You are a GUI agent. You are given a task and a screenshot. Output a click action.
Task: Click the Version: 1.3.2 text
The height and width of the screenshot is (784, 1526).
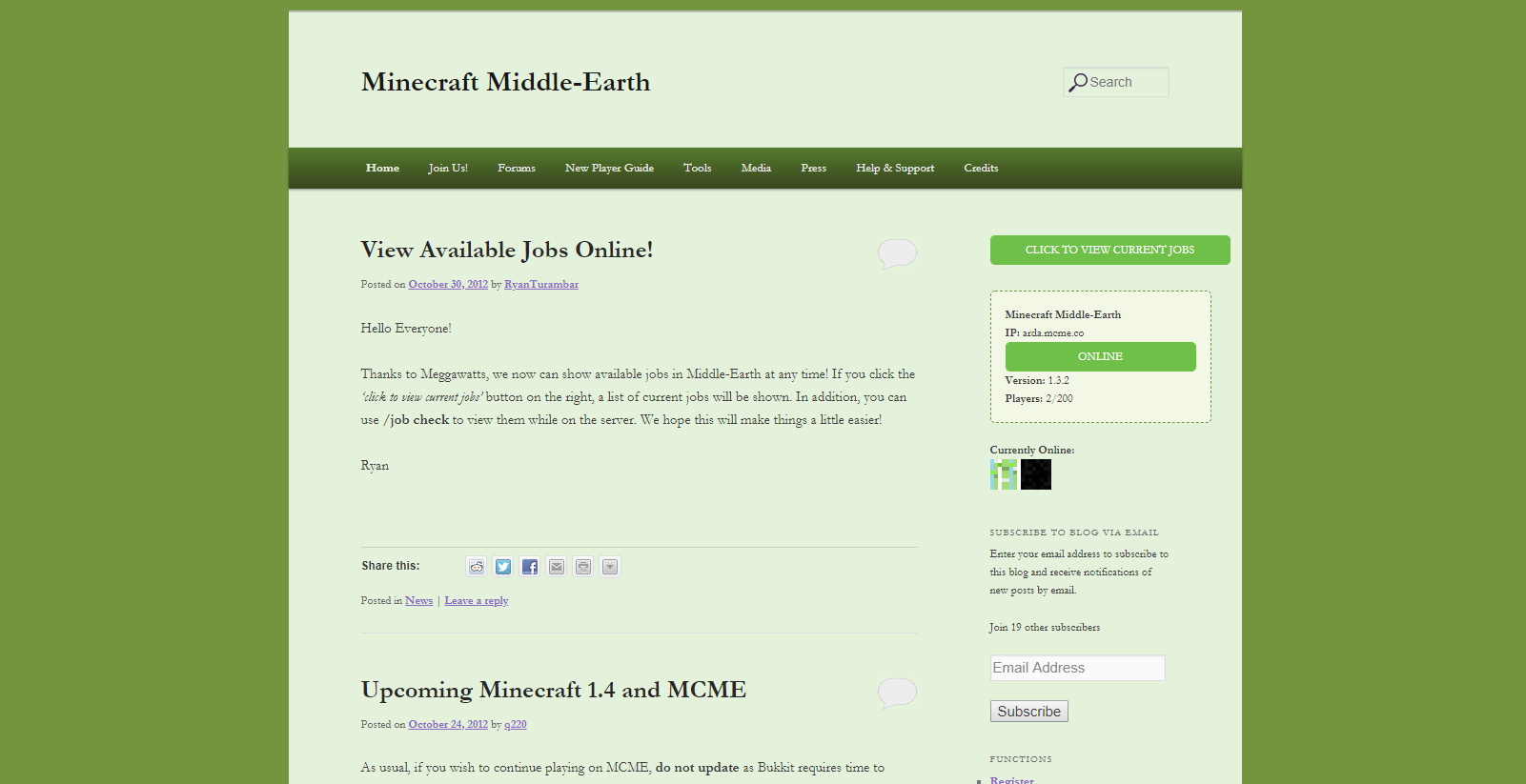[x=1037, y=380]
